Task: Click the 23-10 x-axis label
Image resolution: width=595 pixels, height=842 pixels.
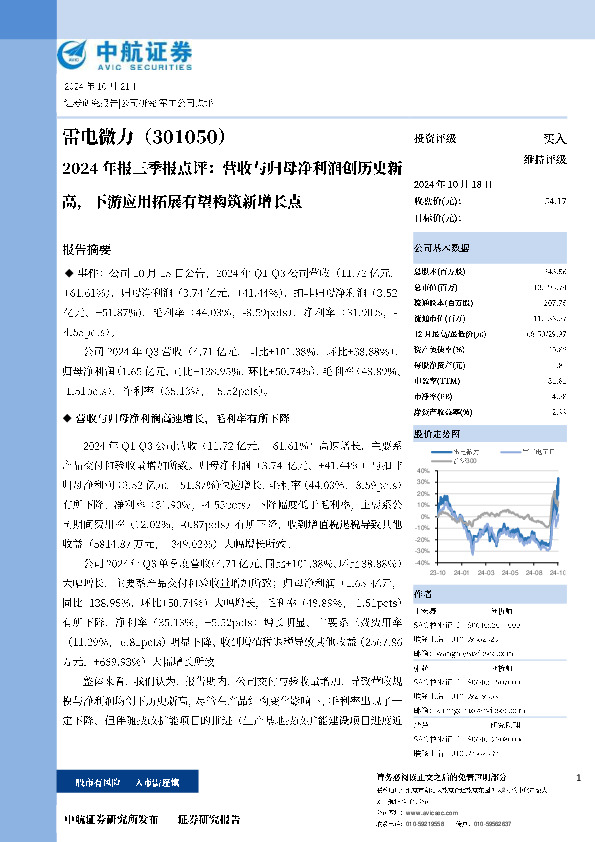Action: [438, 573]
